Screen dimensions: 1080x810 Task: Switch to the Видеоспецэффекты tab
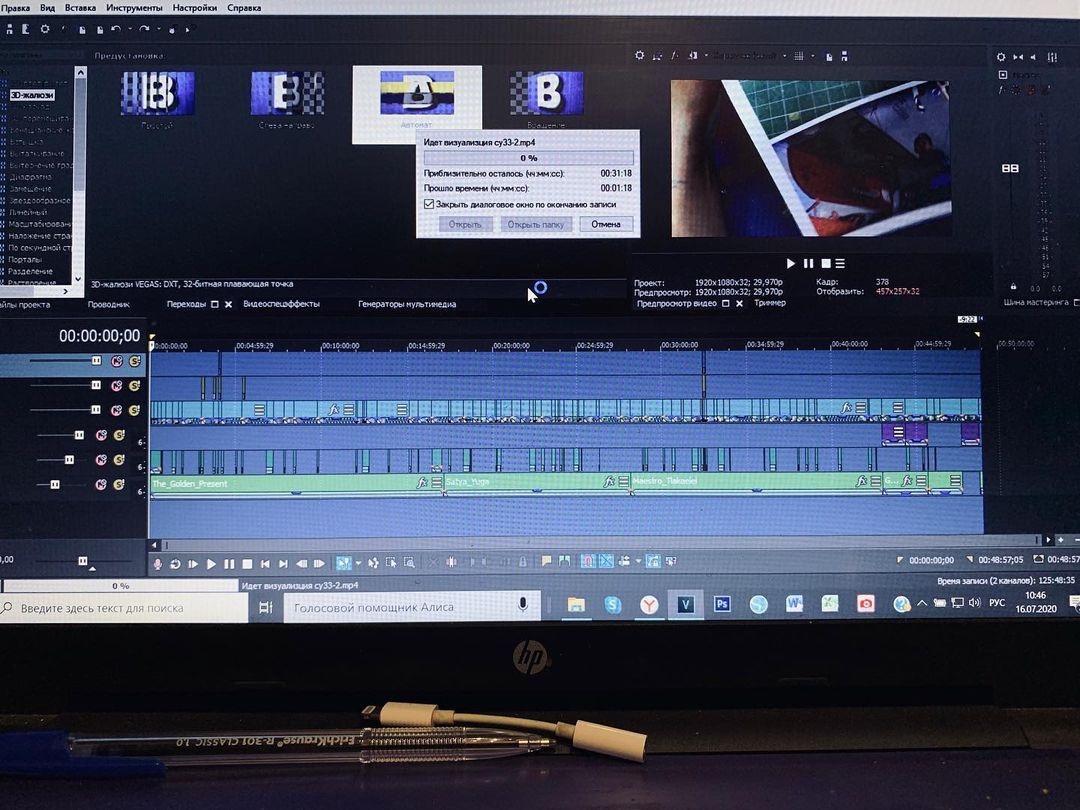point(281,304)
